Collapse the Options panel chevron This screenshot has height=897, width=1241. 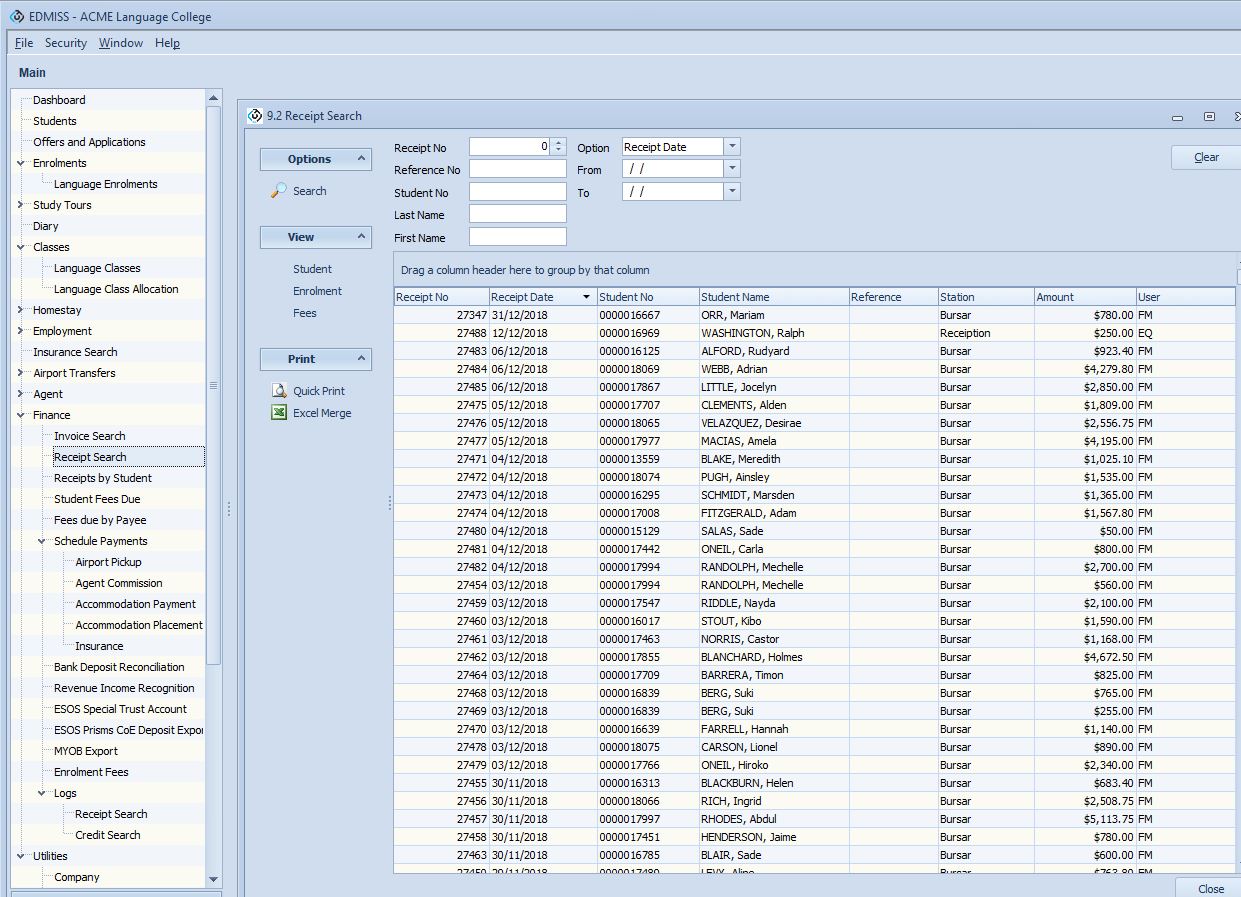[361, 158]
